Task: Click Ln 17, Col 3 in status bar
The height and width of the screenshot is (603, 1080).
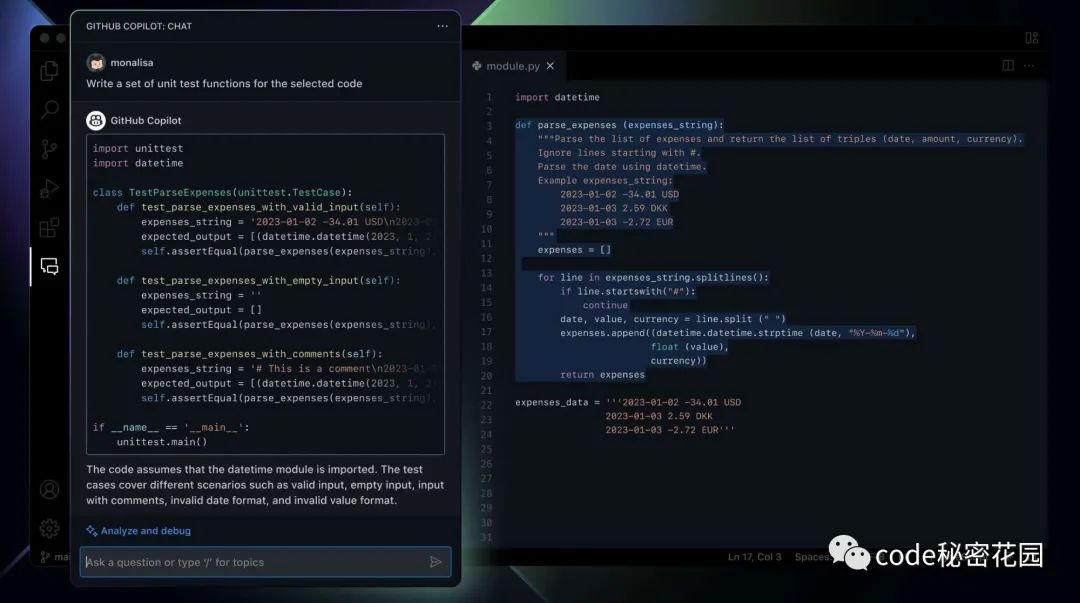Action: coord(755,557)
